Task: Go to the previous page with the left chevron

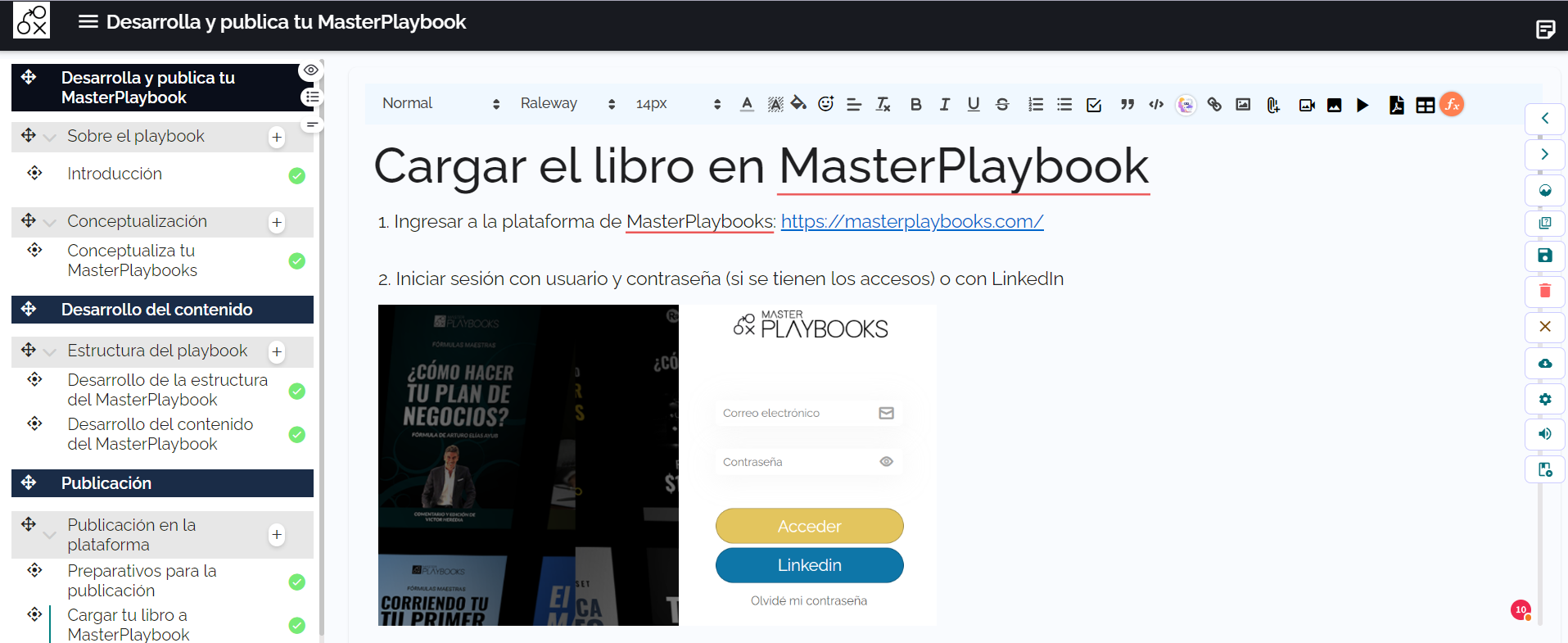Action: tap(1545, 118)
